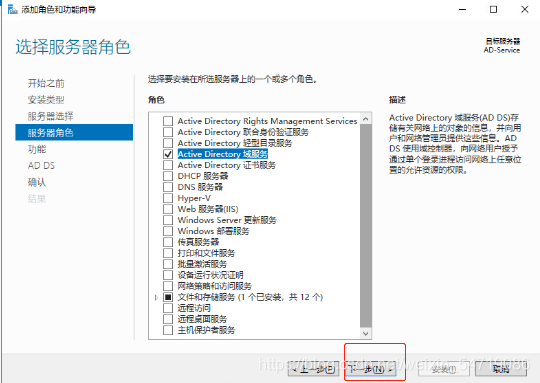Check Active Directory Rights Management Services
The image size is (540, 383).
tap(168, 121)
